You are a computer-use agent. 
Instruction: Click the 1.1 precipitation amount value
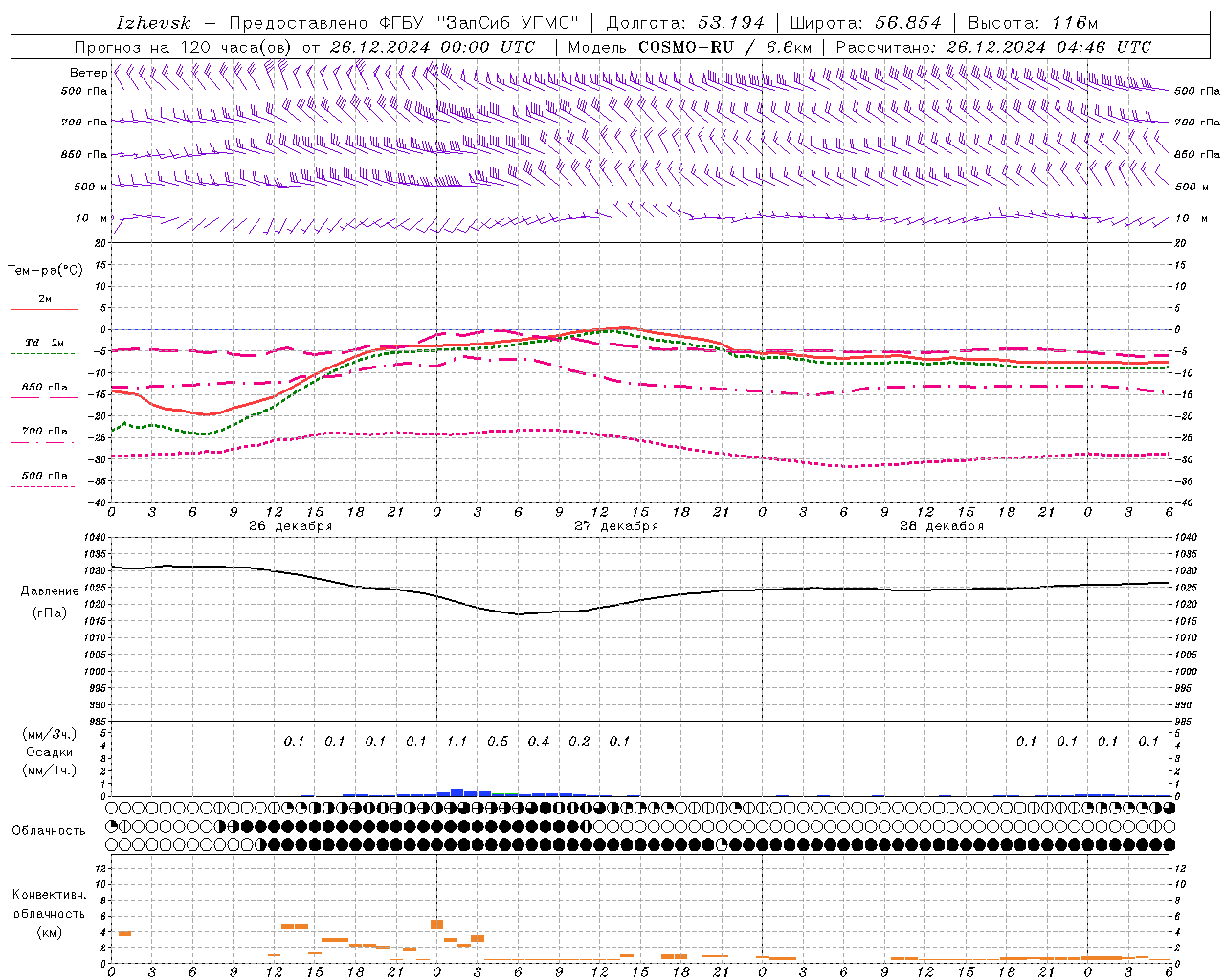tap(457, 741)
